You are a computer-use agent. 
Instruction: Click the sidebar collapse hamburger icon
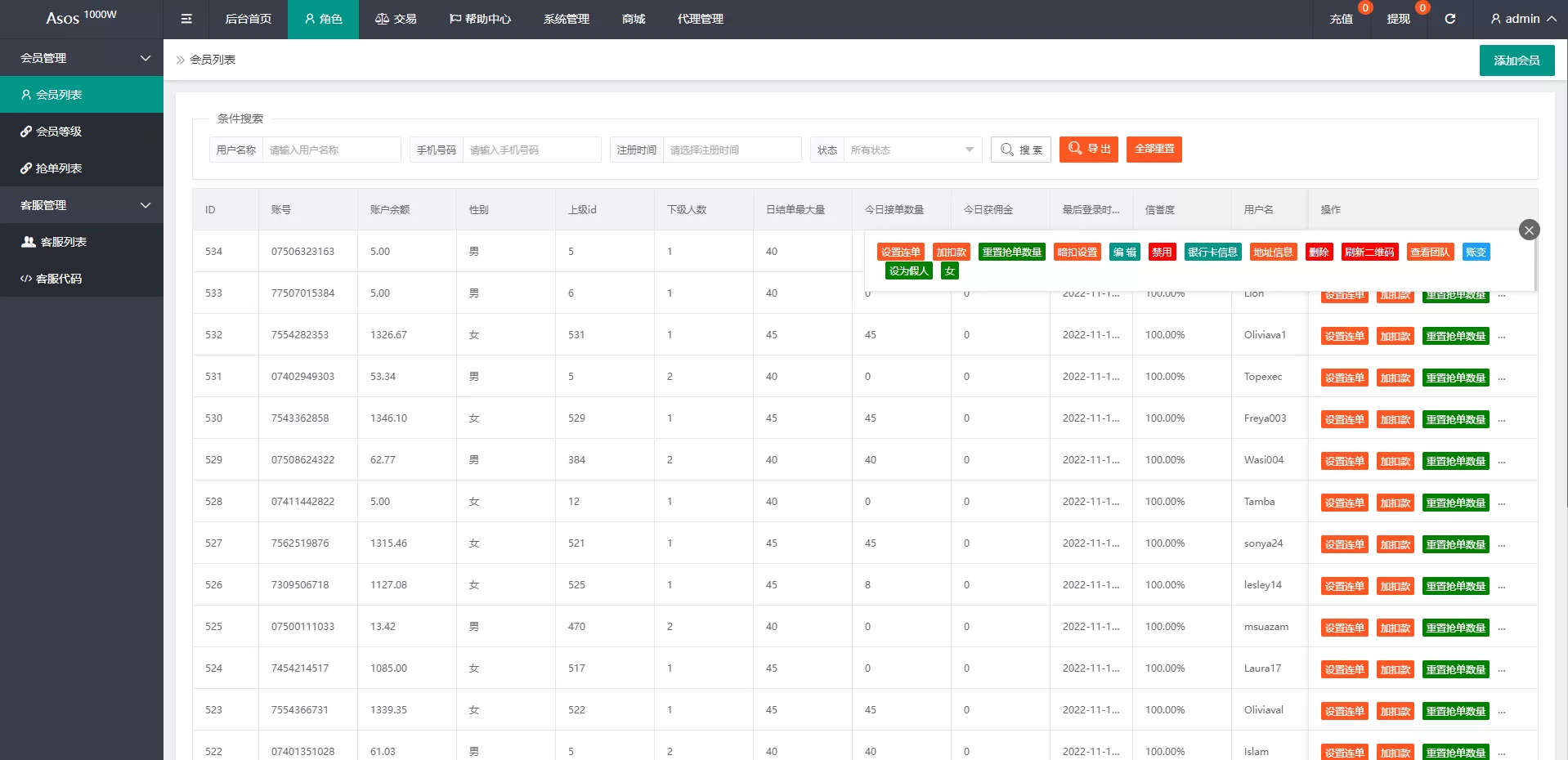click(186, 19)
